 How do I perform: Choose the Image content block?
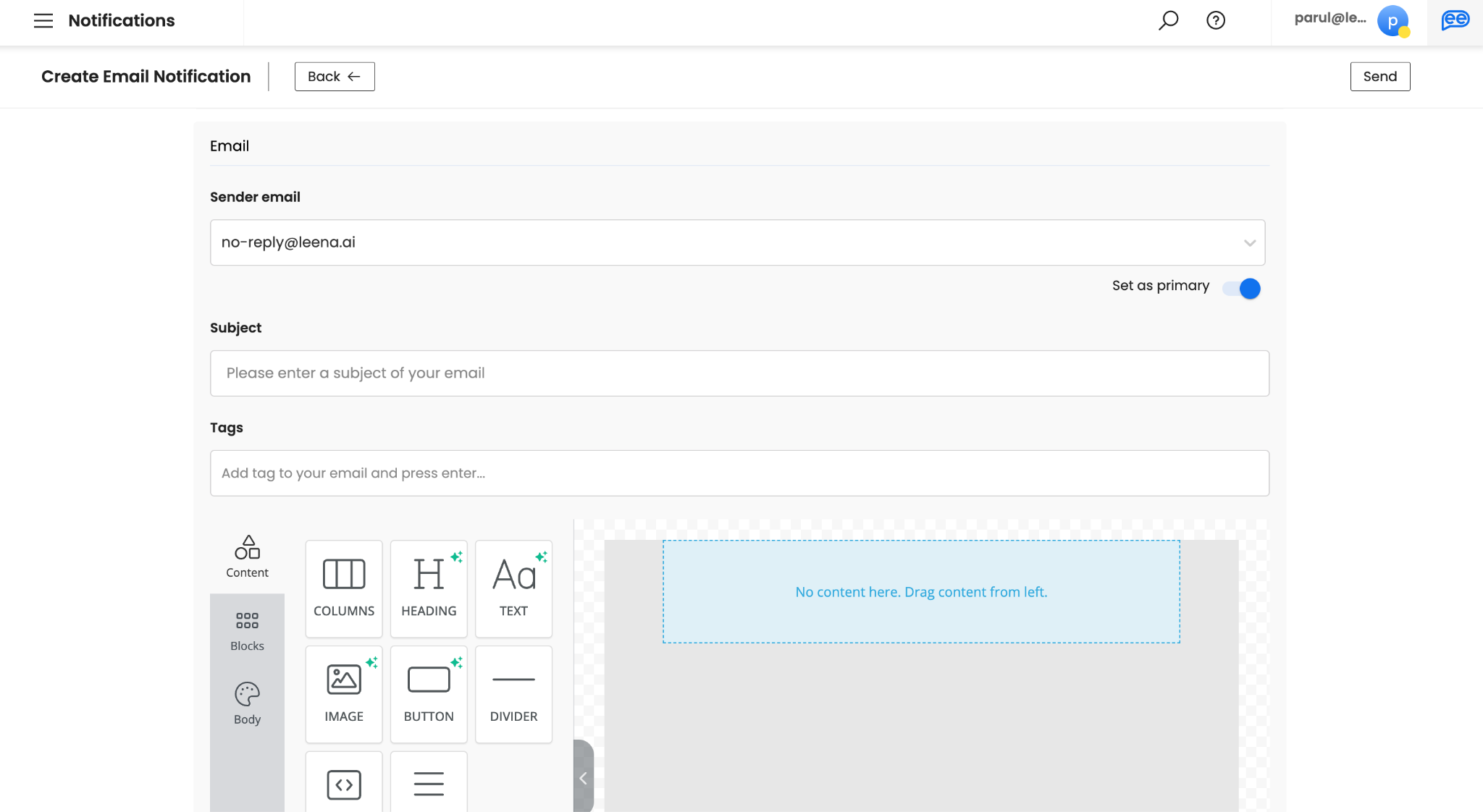tap(344, 693)
